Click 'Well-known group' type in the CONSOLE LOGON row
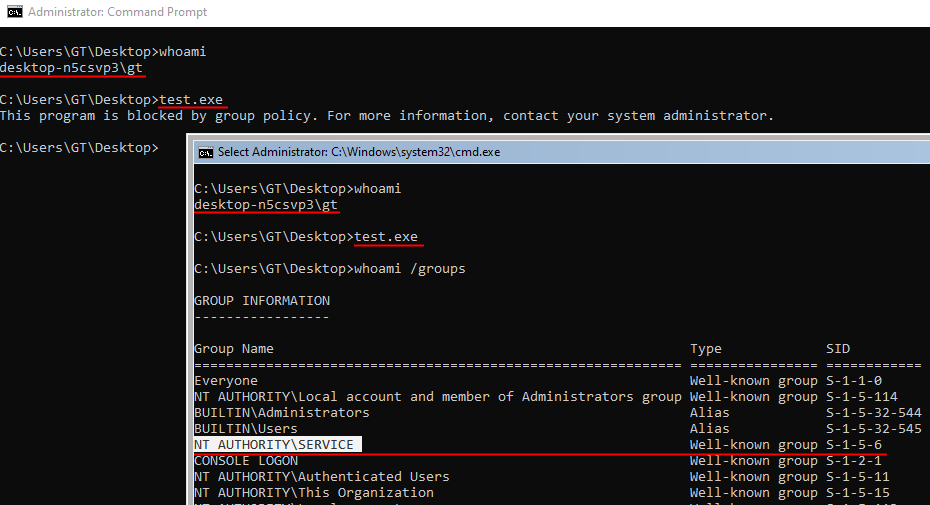This screenshot has height=505, width=930. [753, 461]
